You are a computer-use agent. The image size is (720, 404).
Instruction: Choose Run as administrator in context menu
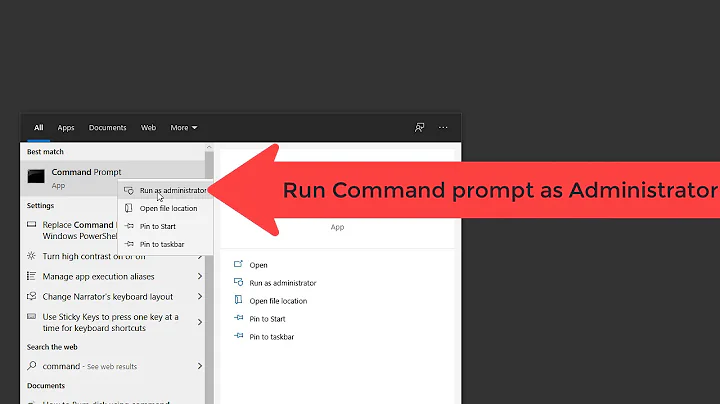click(165, 190)
